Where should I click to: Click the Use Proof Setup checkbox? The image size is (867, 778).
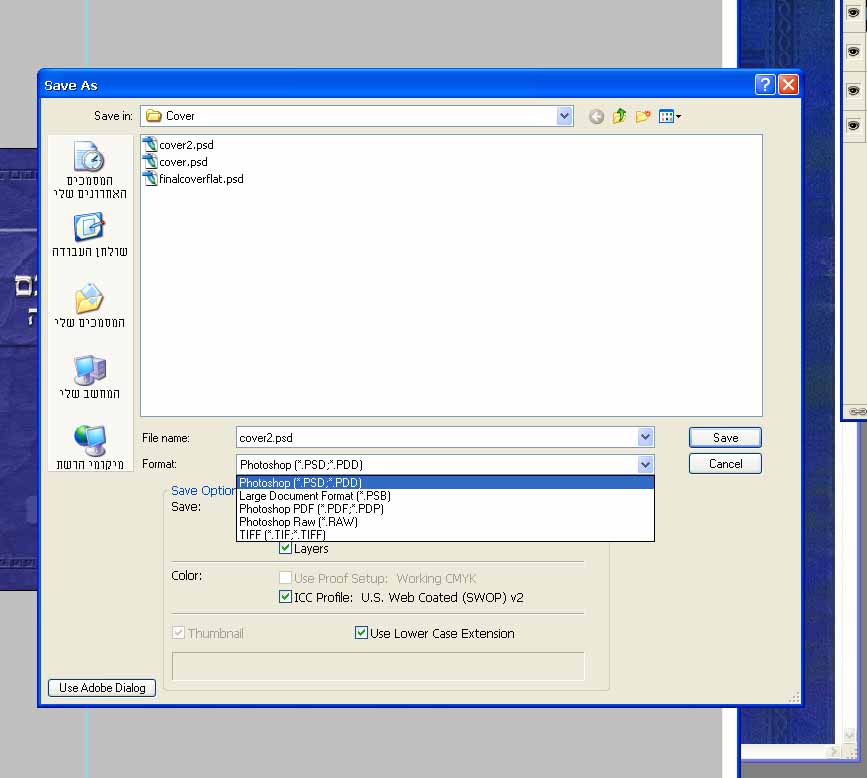click(285, 578)
